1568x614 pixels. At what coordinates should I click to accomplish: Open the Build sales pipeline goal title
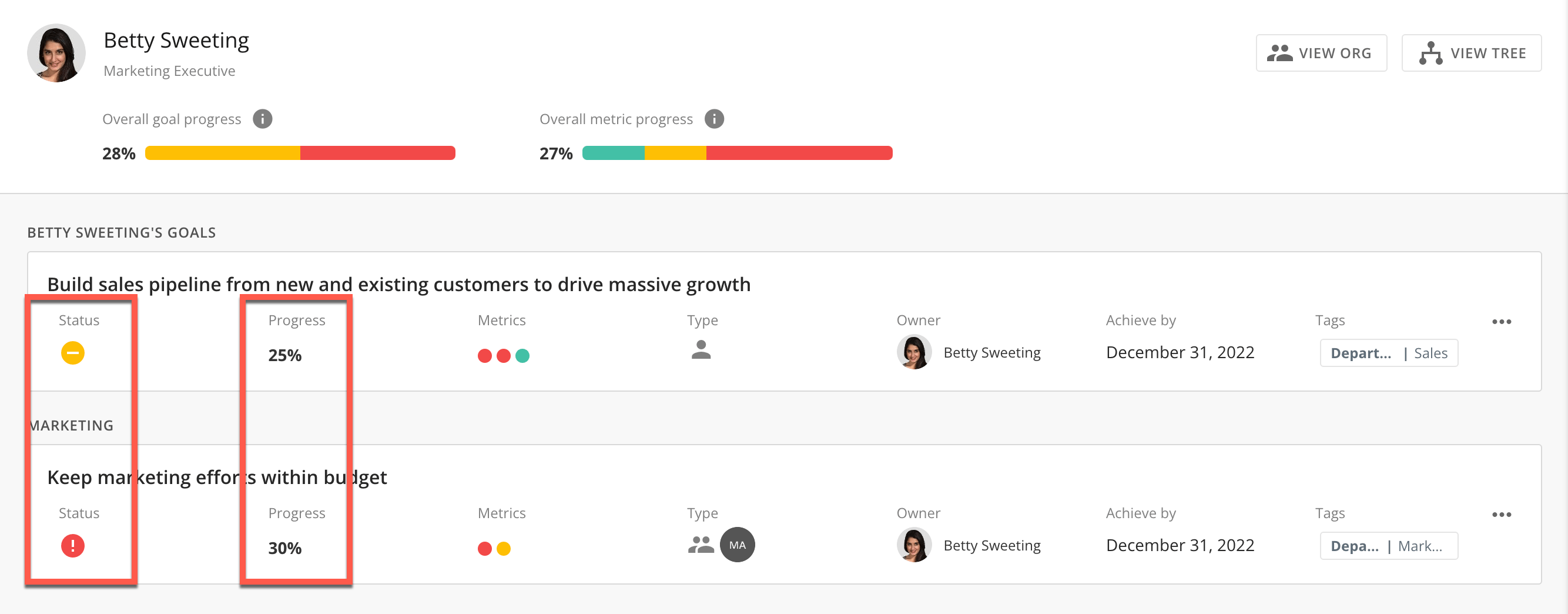(x=398, y=284)
